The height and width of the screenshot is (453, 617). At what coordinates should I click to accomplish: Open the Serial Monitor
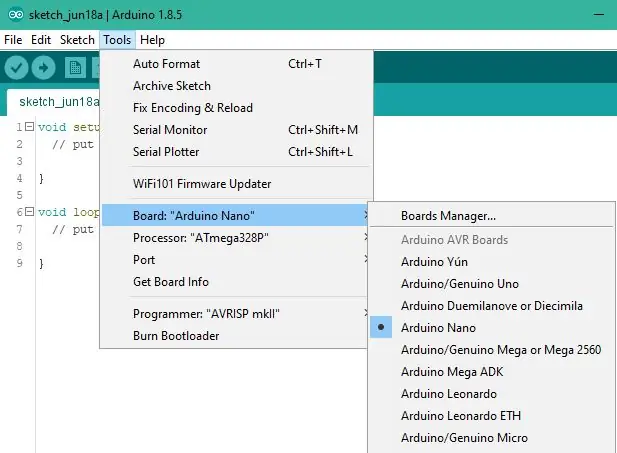236,130
